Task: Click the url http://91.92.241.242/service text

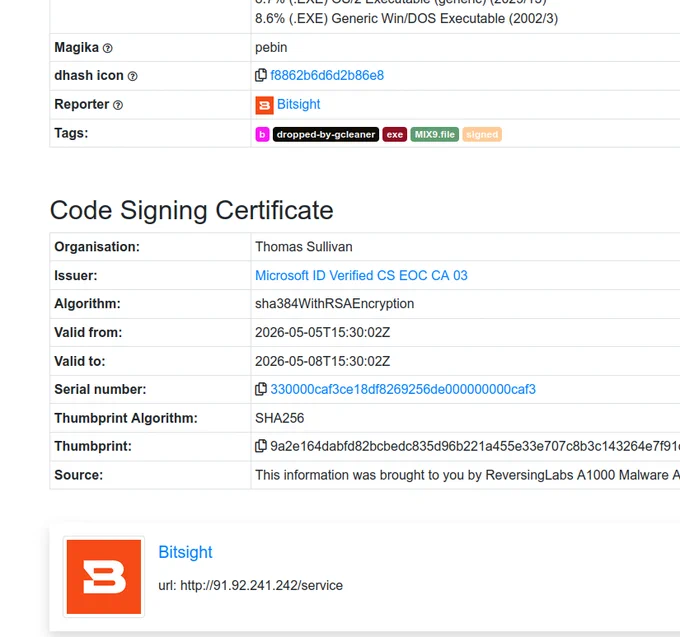Action: [x=251, y=585]
